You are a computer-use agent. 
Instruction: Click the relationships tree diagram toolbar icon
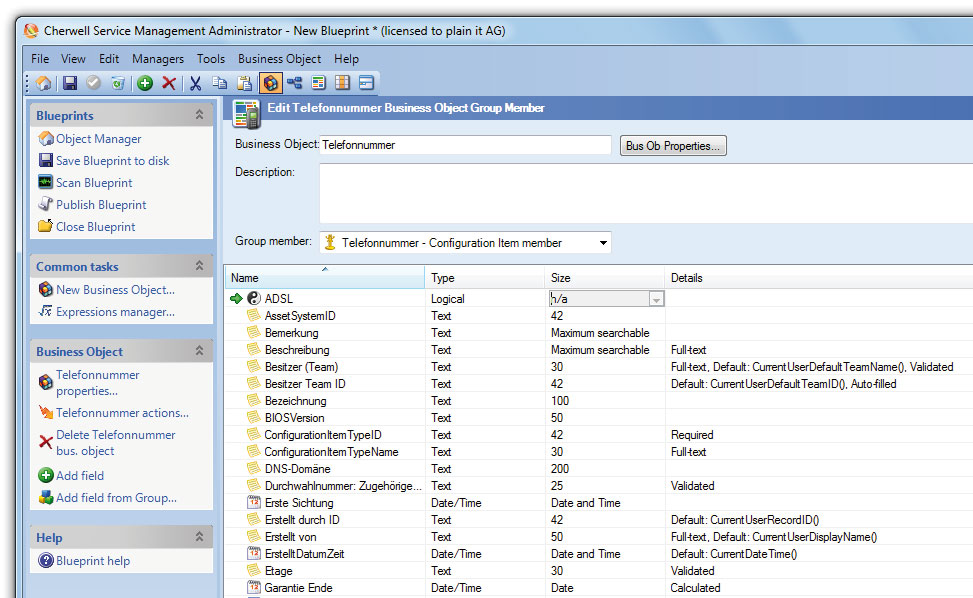[295, 83]
